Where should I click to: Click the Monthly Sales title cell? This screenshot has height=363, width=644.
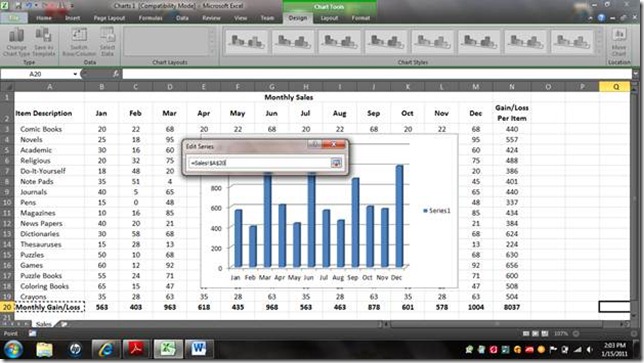[288, 97]
